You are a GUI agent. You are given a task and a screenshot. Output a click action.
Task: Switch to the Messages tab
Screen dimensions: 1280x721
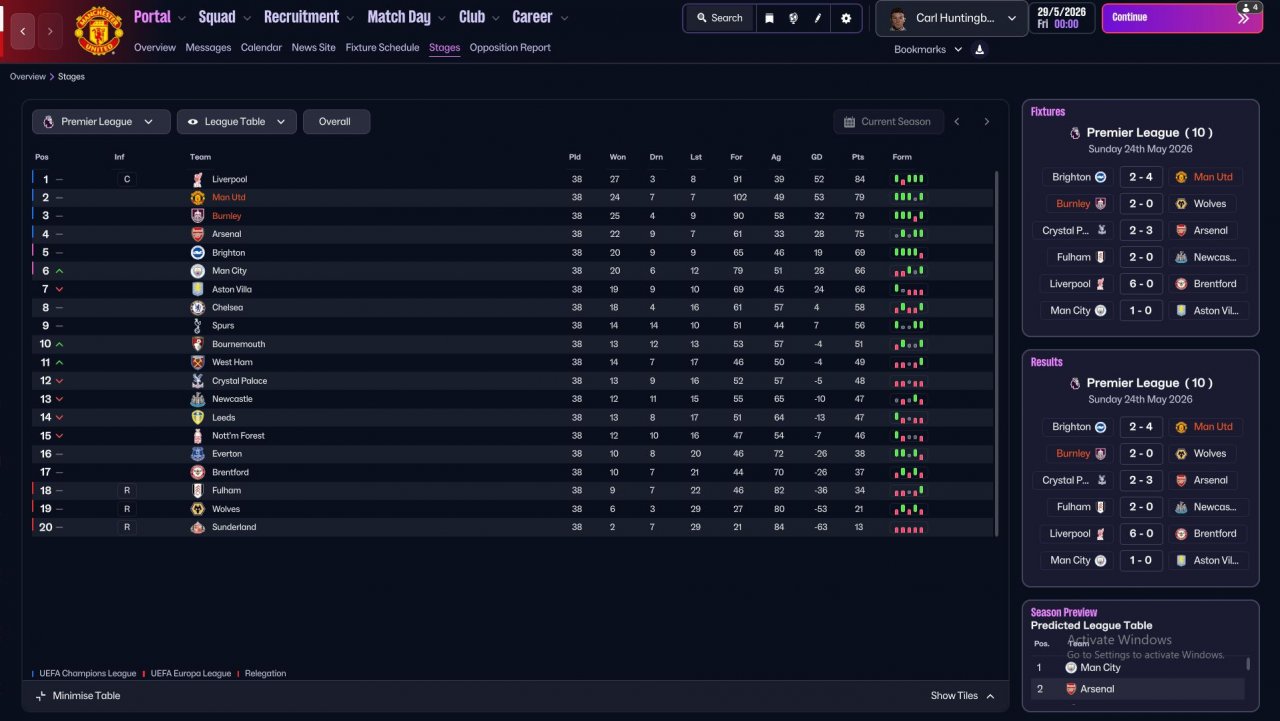(208, 48)
